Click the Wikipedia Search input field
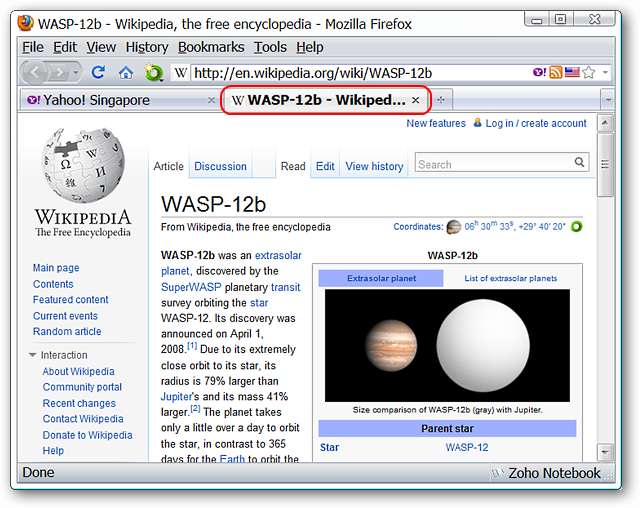The height and width of the screenshot is (508, 640). (494, 164)
